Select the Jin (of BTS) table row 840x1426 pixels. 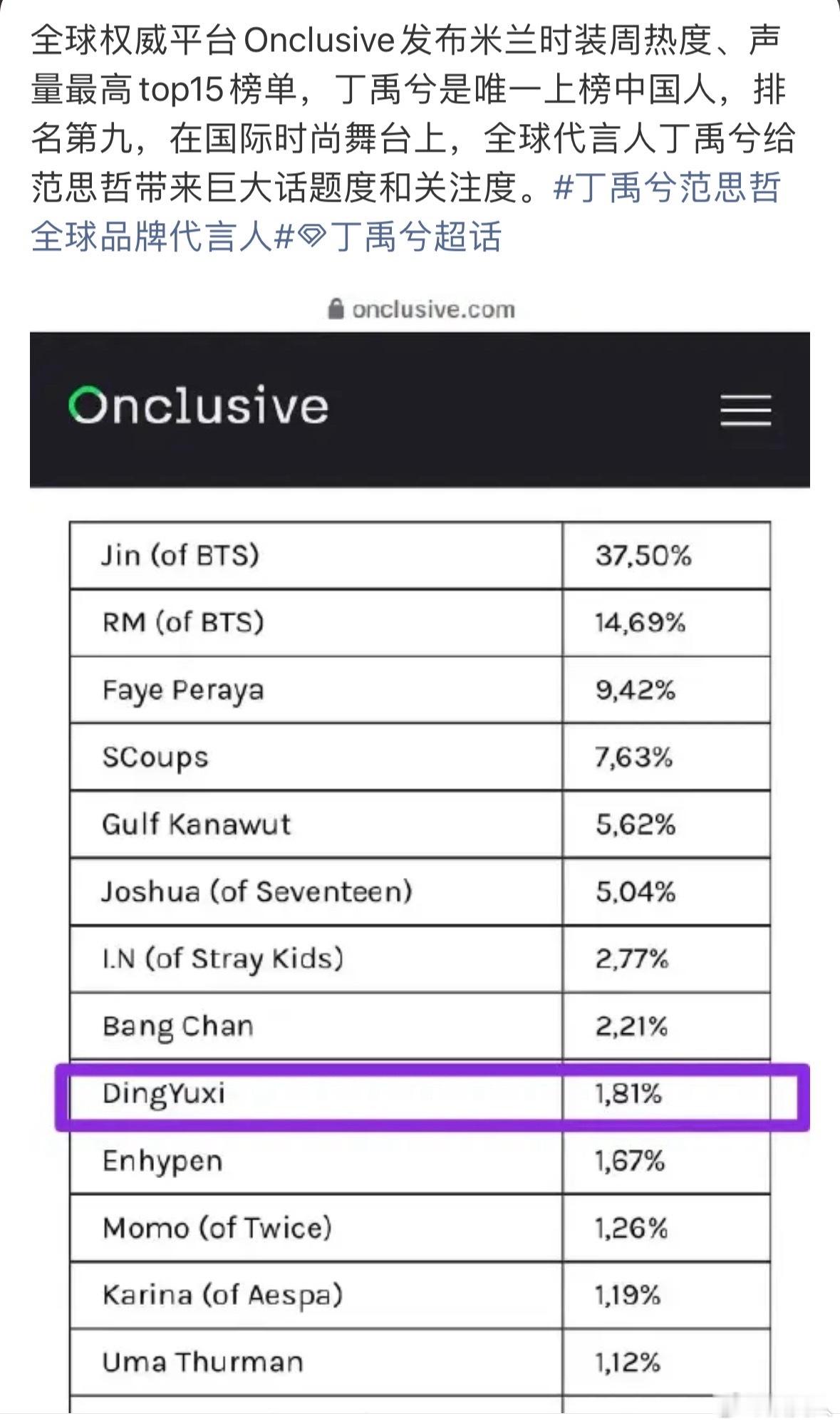[420, 555]
